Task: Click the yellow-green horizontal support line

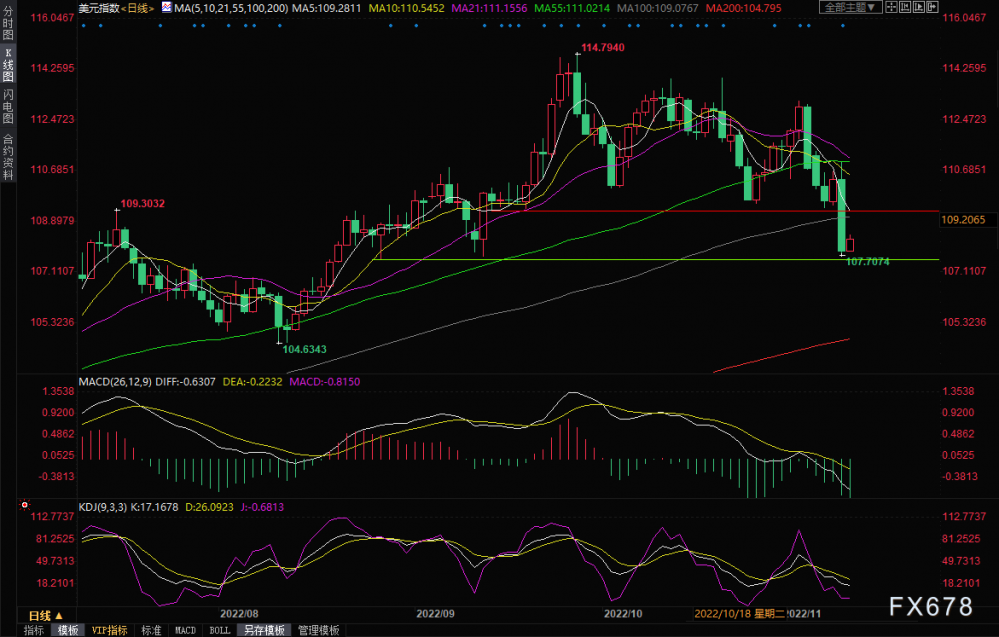Action: [656, 259]
